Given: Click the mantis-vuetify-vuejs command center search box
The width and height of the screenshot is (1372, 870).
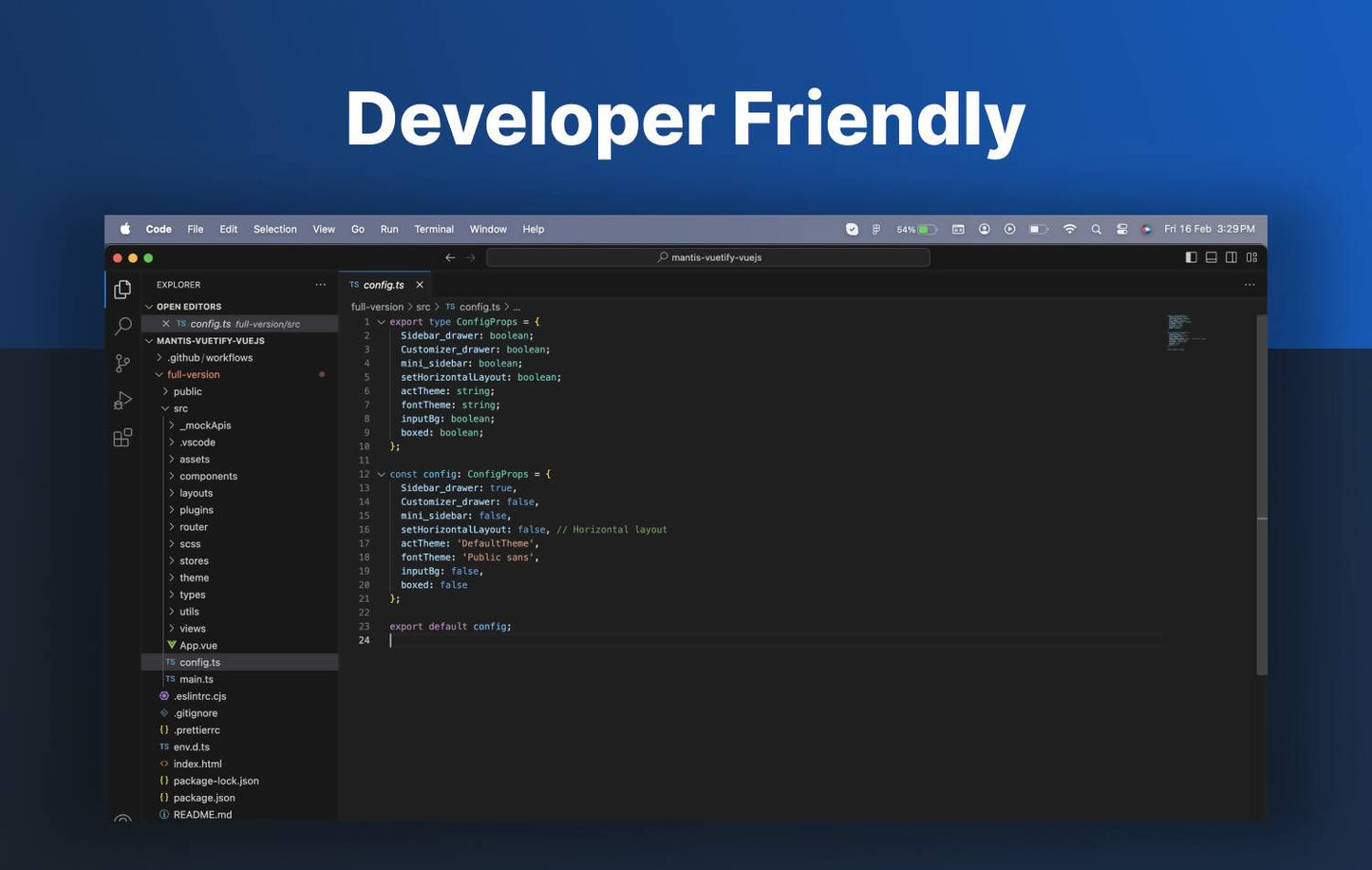Looking at the screenshot, I should pos(707,257).
